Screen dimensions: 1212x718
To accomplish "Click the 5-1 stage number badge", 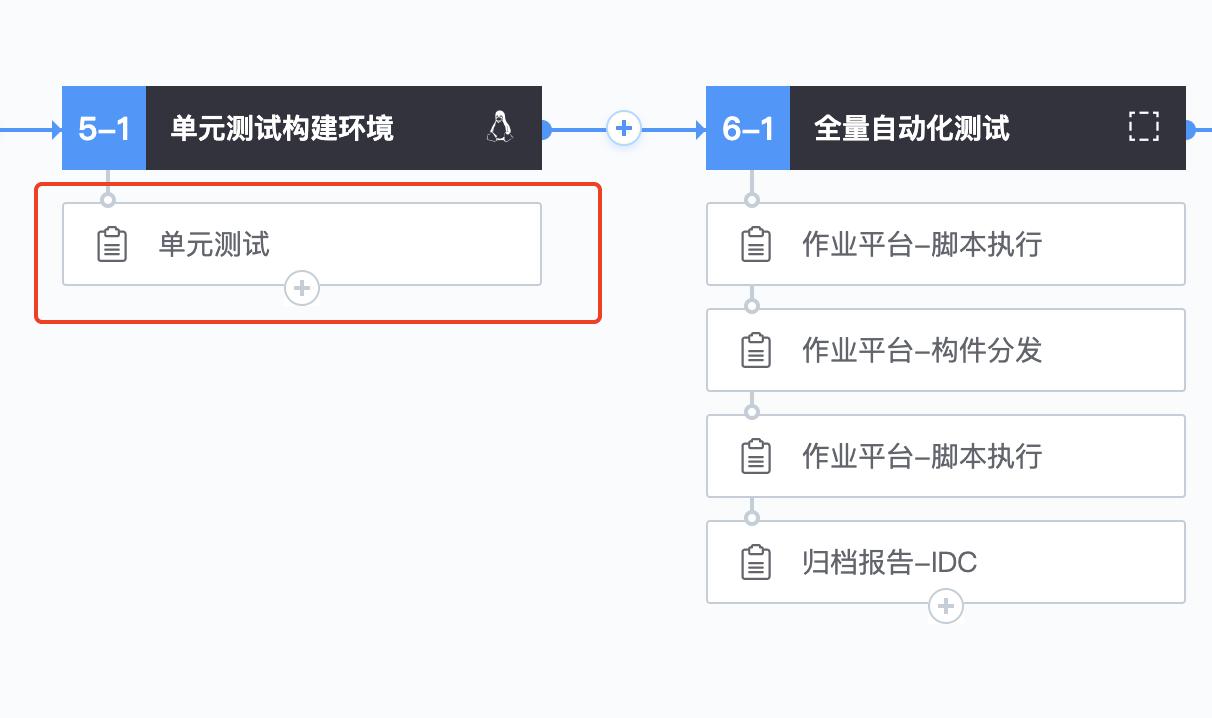I will click(x=103, y=128).
